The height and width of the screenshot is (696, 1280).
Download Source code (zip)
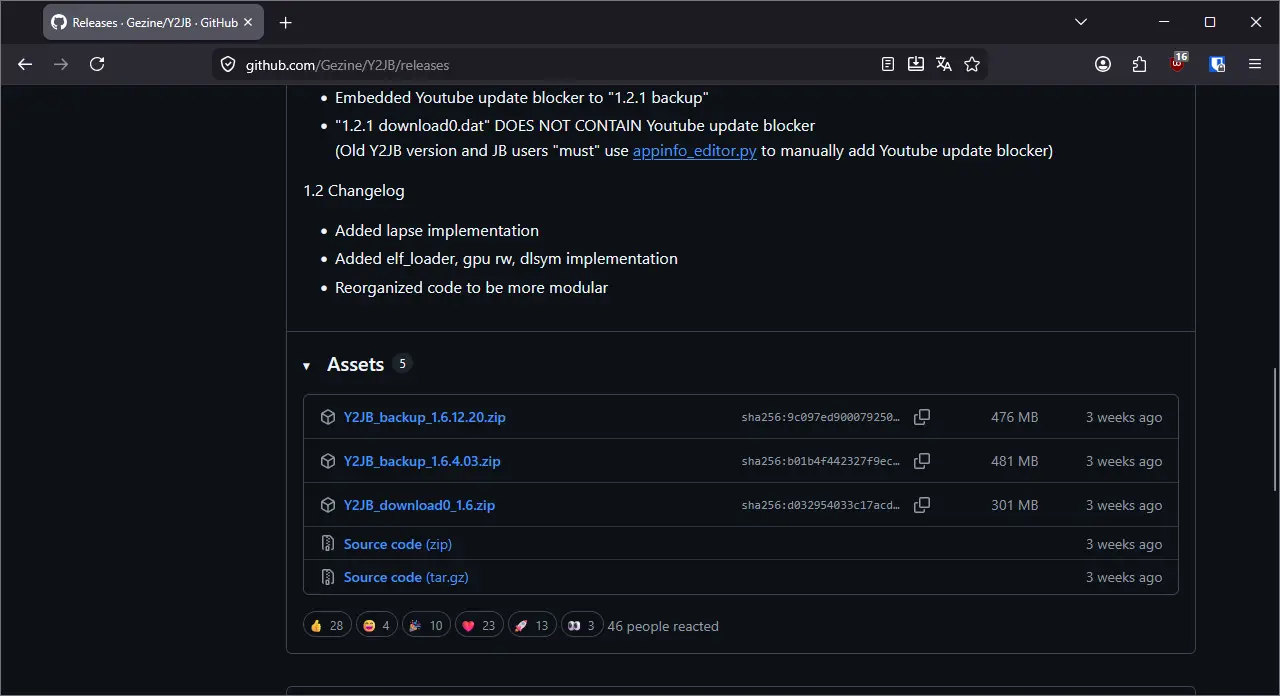pyautogui.click(x=398, y=544)
